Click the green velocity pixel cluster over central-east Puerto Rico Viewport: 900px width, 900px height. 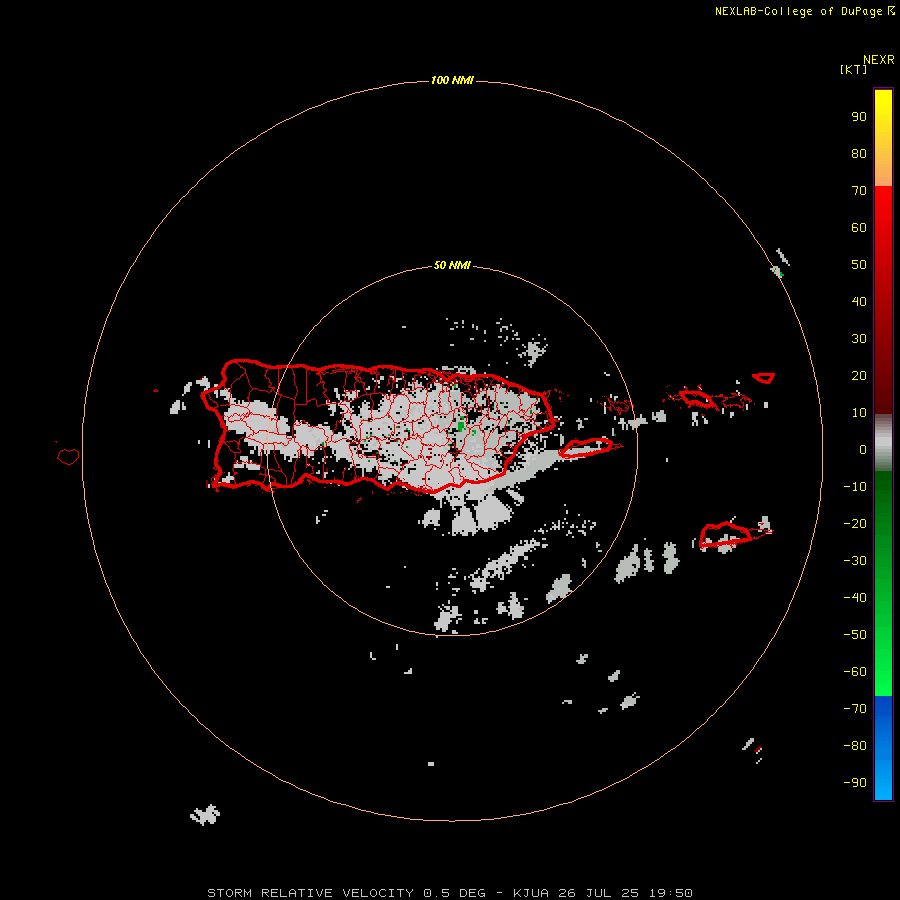coord(460,426)
